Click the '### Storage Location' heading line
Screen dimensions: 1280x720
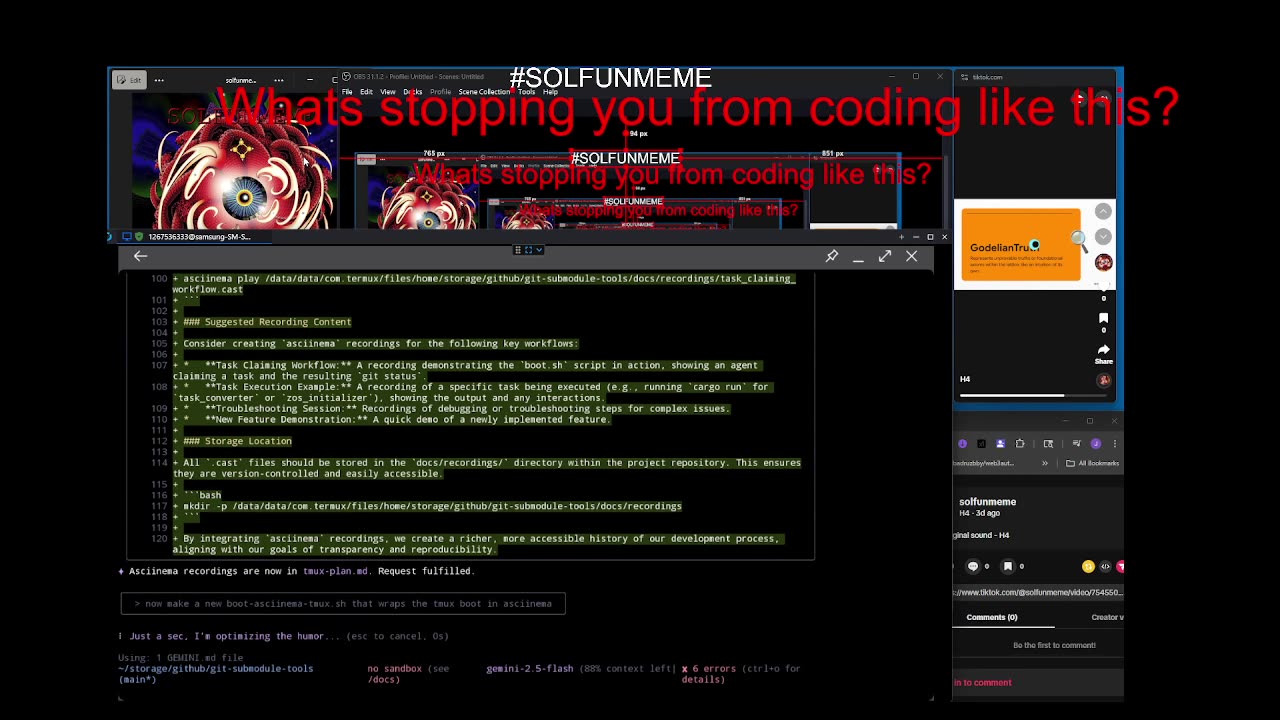[237, 441]
